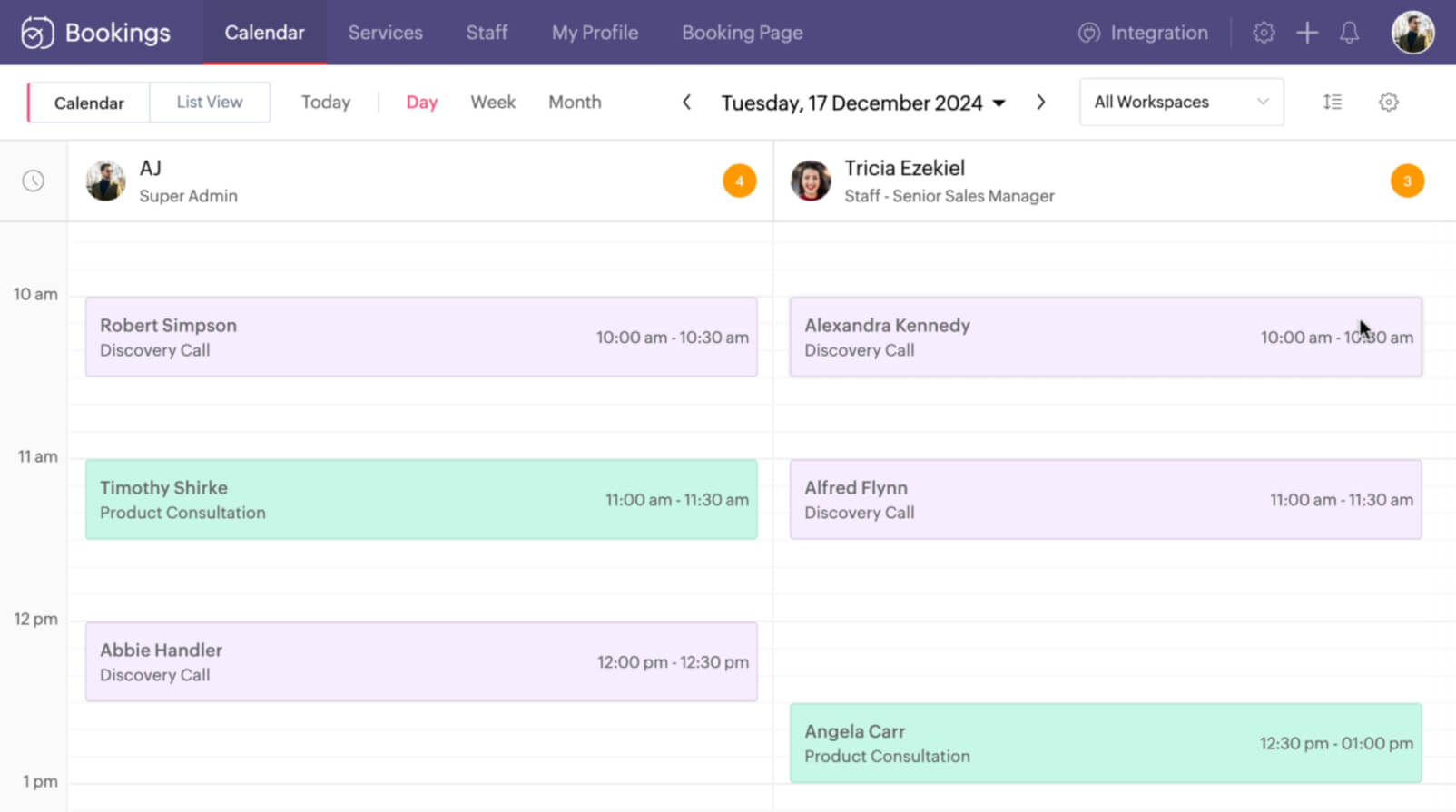
Task: Expand the All Workspaces dropdown
Action: tap(1181, 102)
